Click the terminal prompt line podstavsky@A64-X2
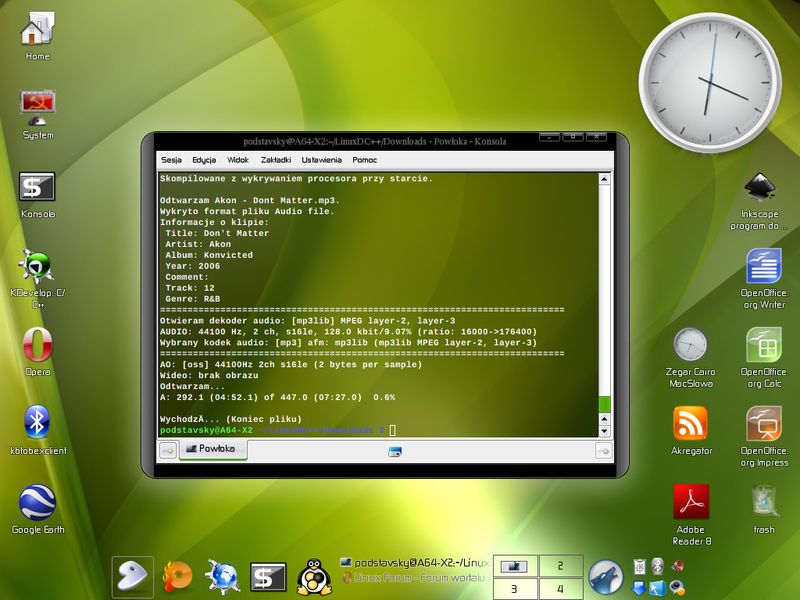Screen dimensions: 800x600 [x=278, y=430]
